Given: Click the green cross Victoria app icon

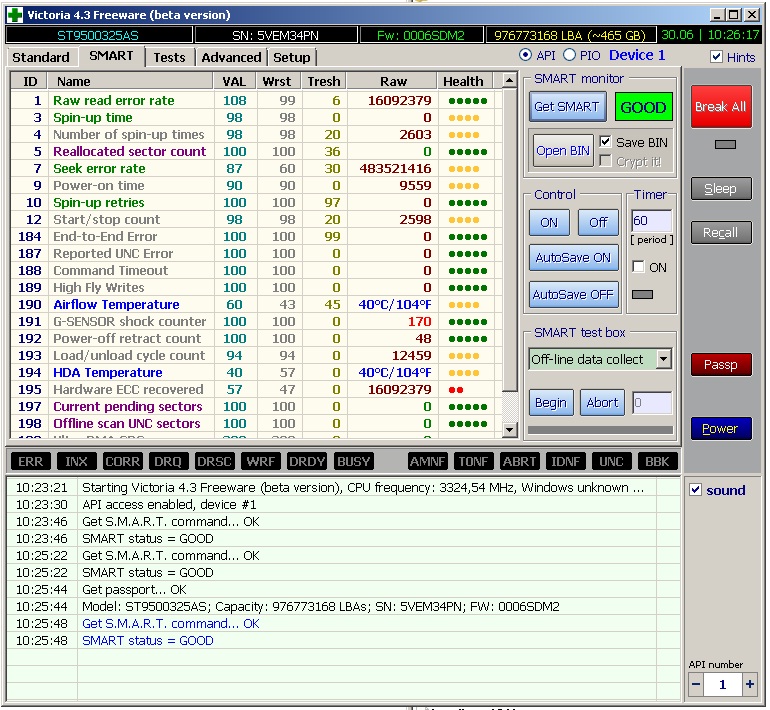Looking at the screenshot, I should pyautogui.click(x=14, y=15).
